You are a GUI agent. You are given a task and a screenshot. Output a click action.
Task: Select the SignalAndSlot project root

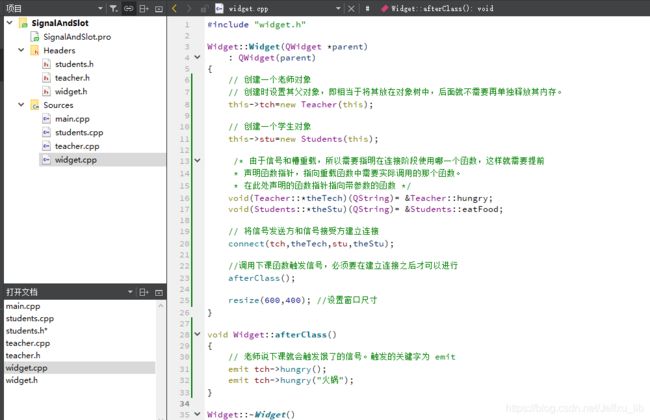60,23
